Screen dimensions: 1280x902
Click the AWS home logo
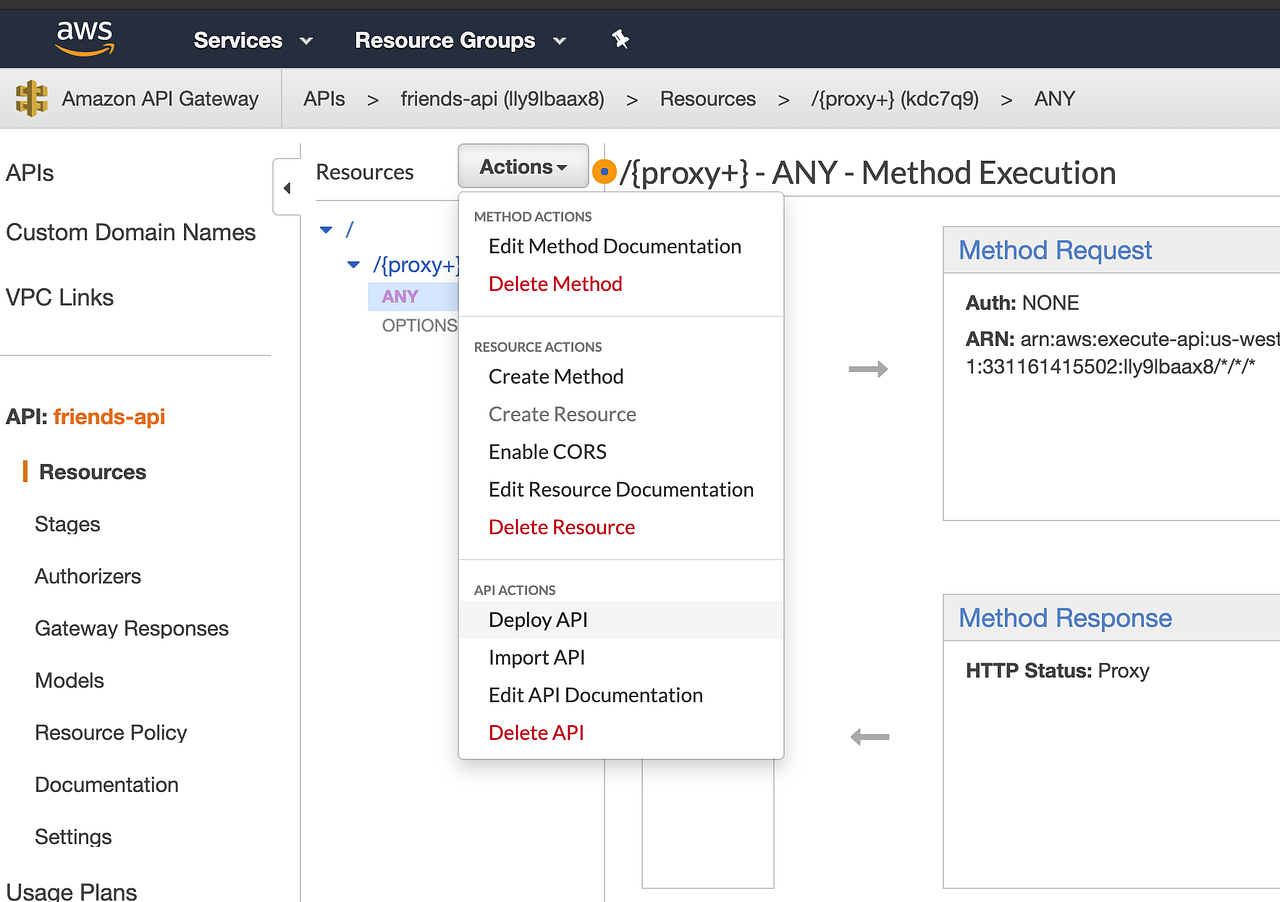coord(84,38)
